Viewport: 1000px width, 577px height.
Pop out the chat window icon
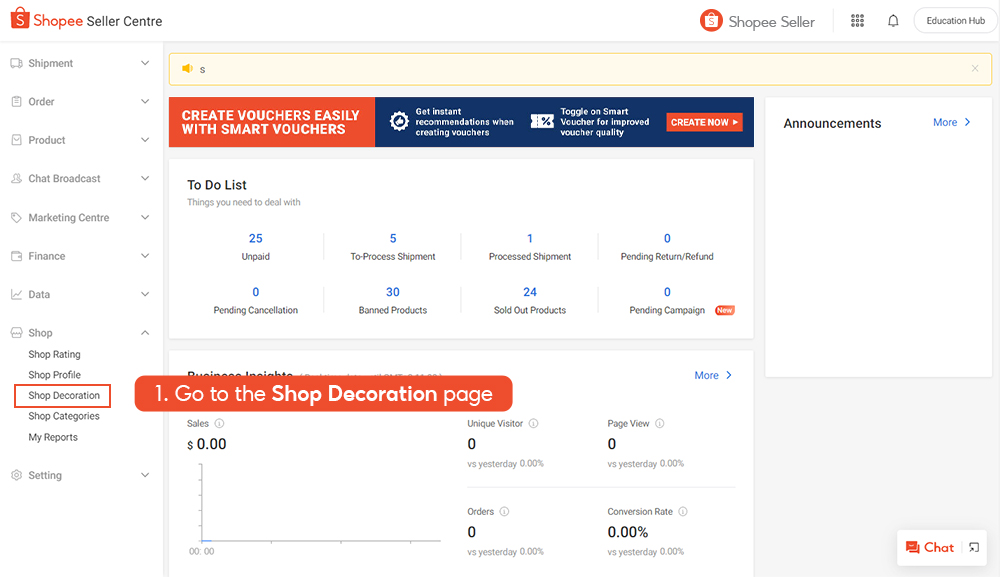974,548
